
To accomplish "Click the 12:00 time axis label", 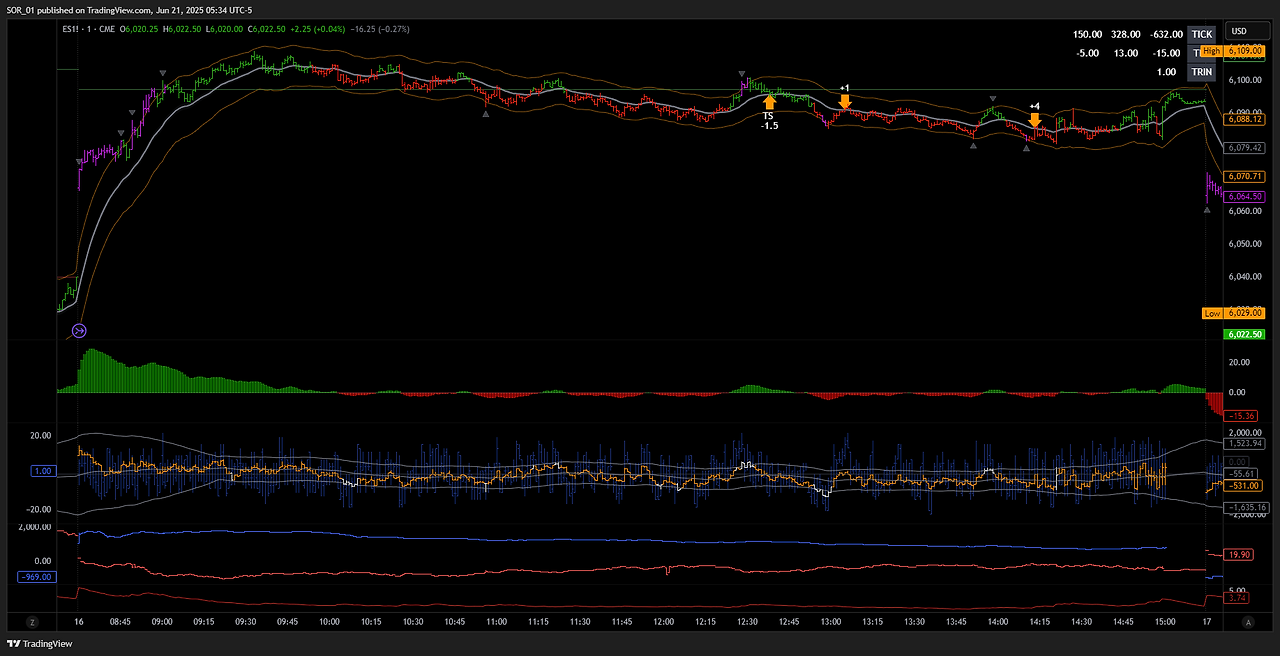I will (664, 622).
